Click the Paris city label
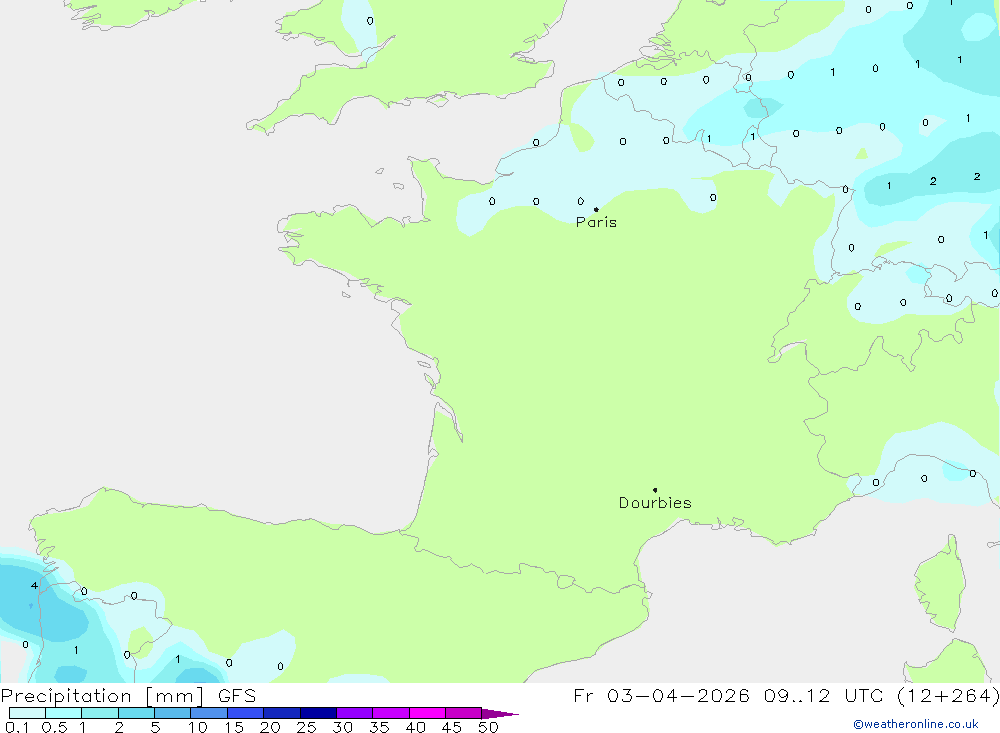This screenshot has width=1000, height=733. (x=596, y=222)
